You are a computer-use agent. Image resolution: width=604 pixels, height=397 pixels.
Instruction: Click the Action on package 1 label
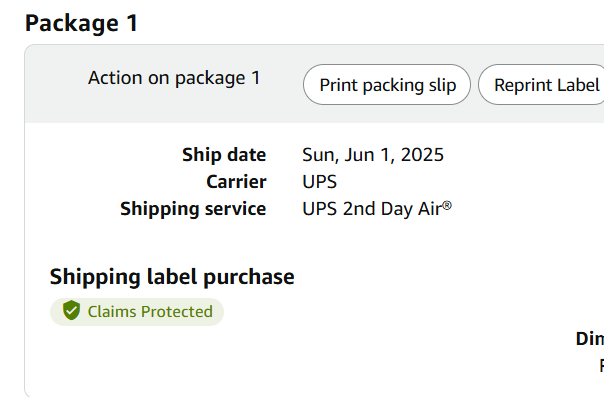(x=174, y=78)
